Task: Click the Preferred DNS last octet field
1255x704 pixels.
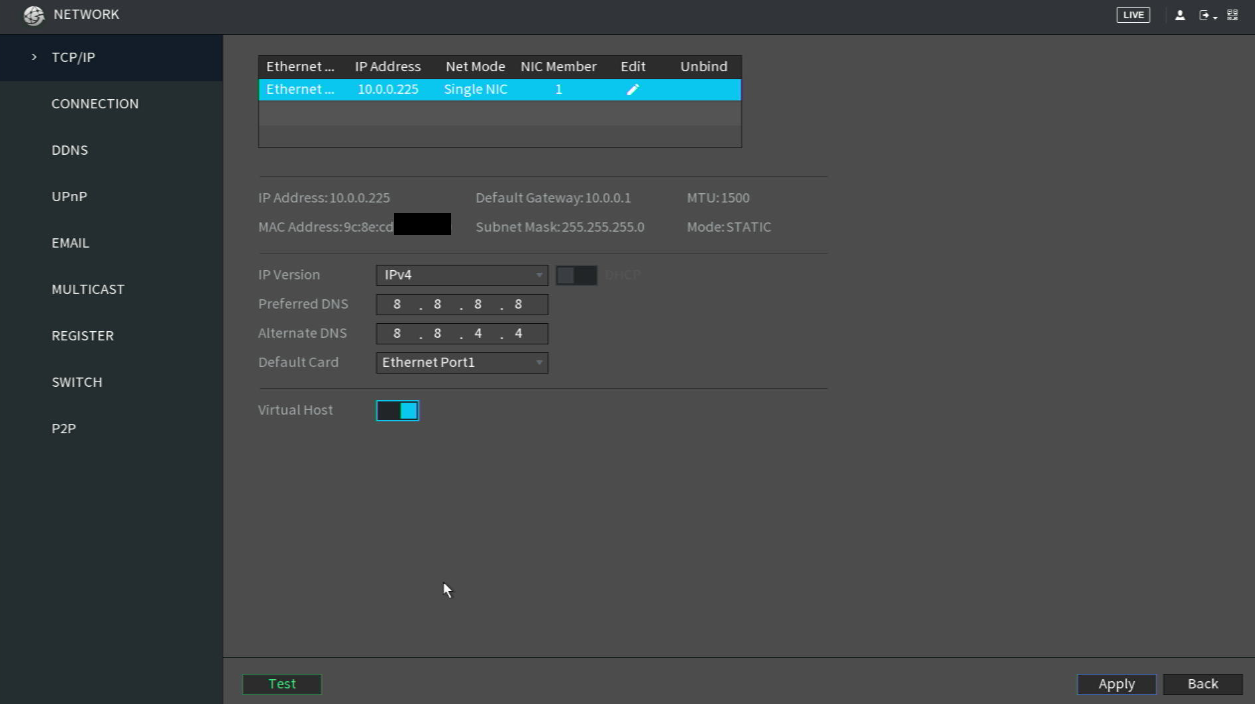Action: click(518, 304)
